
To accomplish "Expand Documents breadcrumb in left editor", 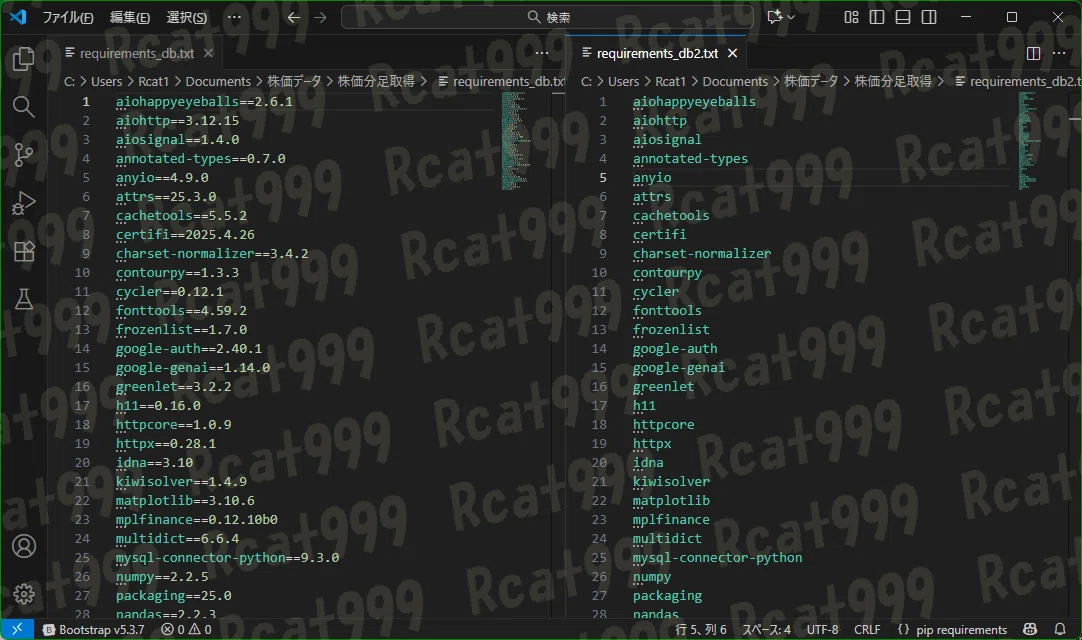I will 218,81.
